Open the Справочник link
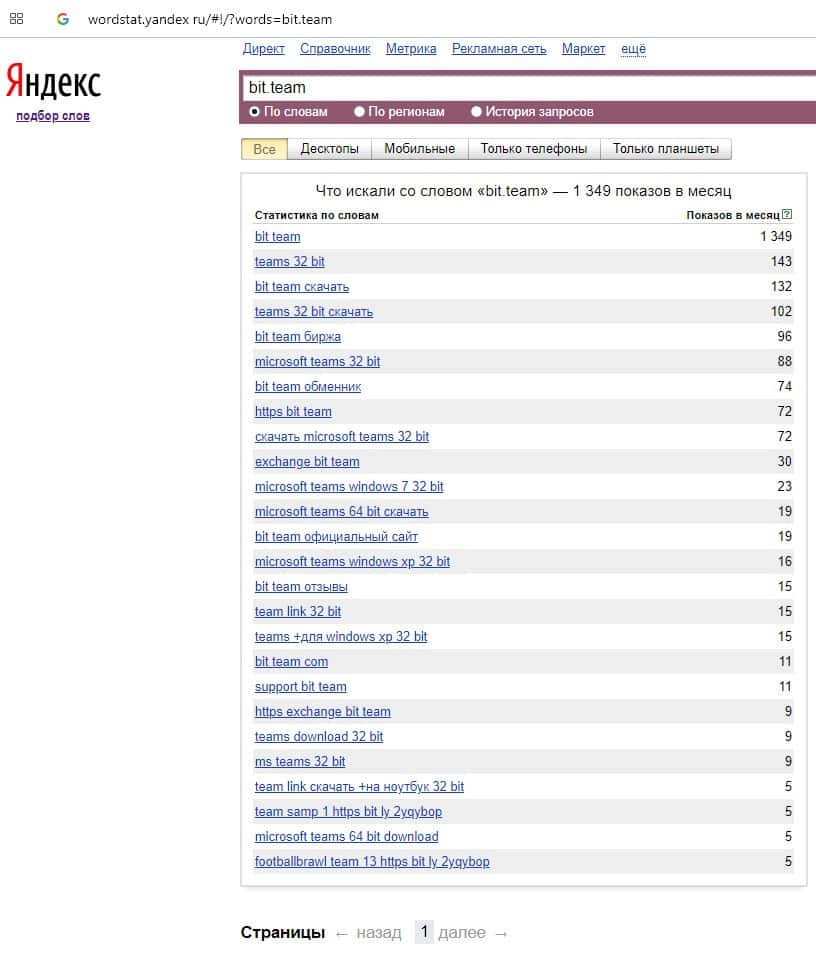Image resolution: width=816 pixels, height=959 pixels. [335, 49]
